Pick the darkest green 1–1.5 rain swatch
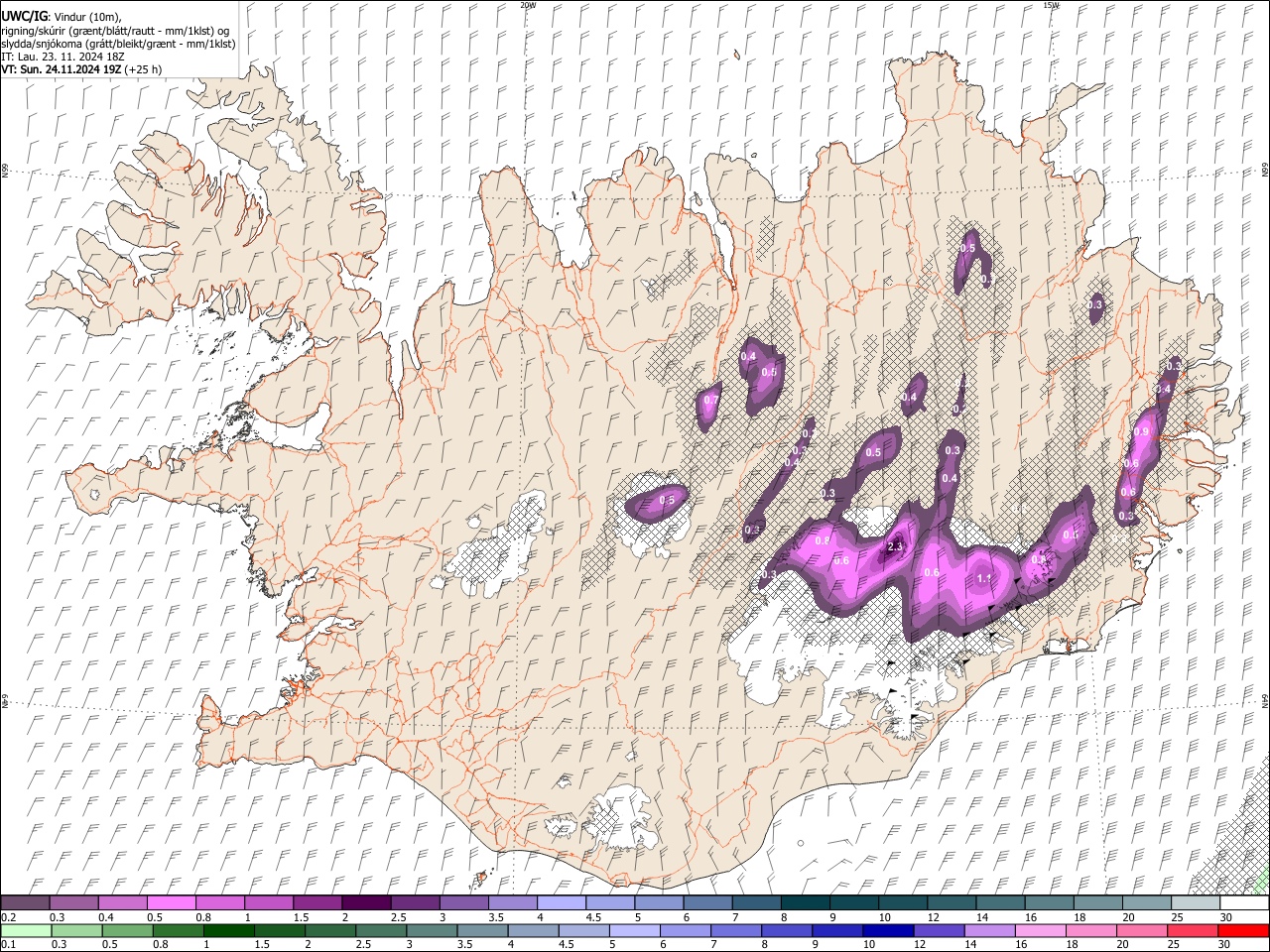Viewport: 1270px width, 952px height. (228, 930)
